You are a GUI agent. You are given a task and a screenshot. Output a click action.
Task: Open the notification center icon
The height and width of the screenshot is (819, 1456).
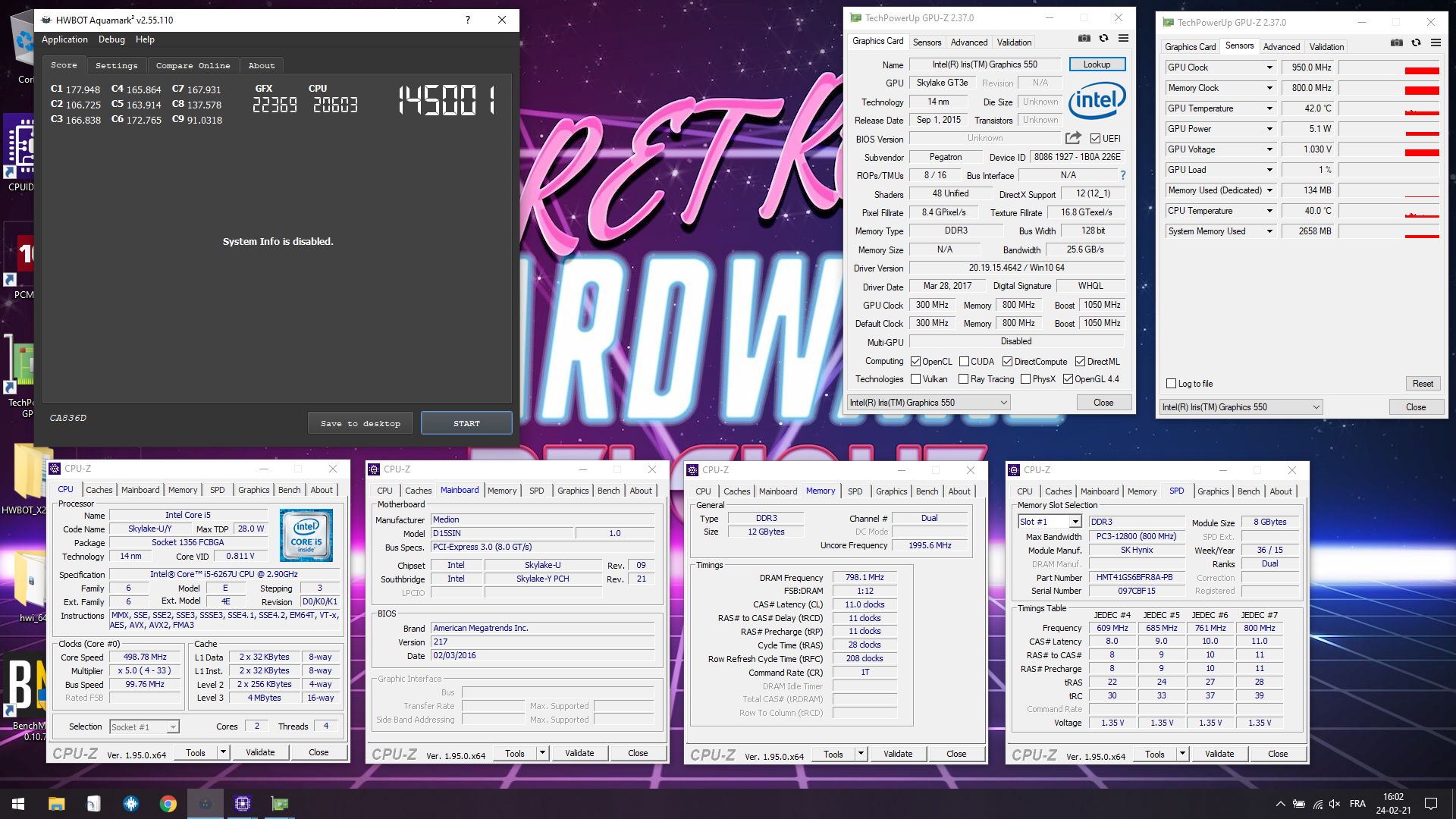1431,804
